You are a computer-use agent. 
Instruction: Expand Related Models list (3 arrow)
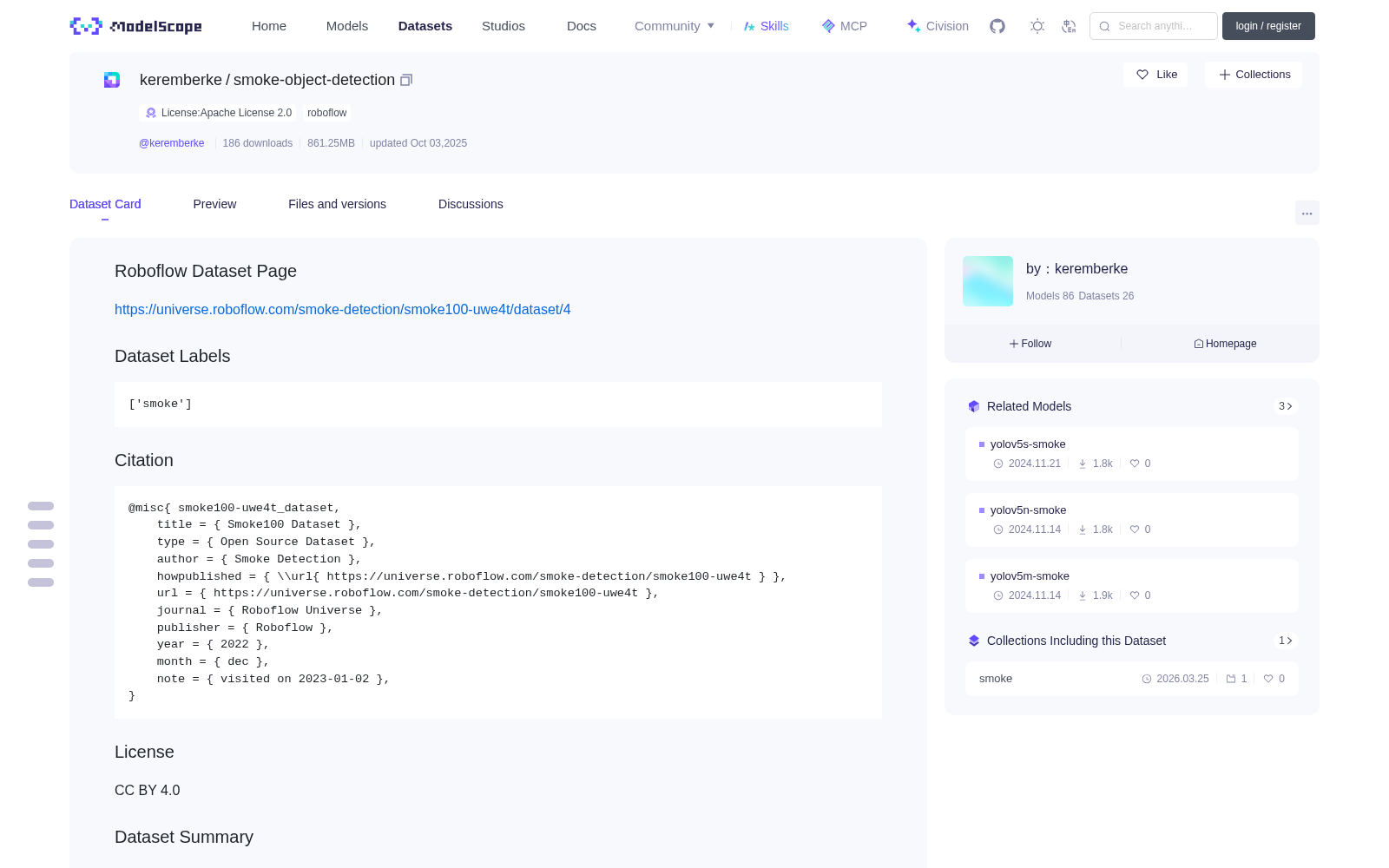[1286, 406]
